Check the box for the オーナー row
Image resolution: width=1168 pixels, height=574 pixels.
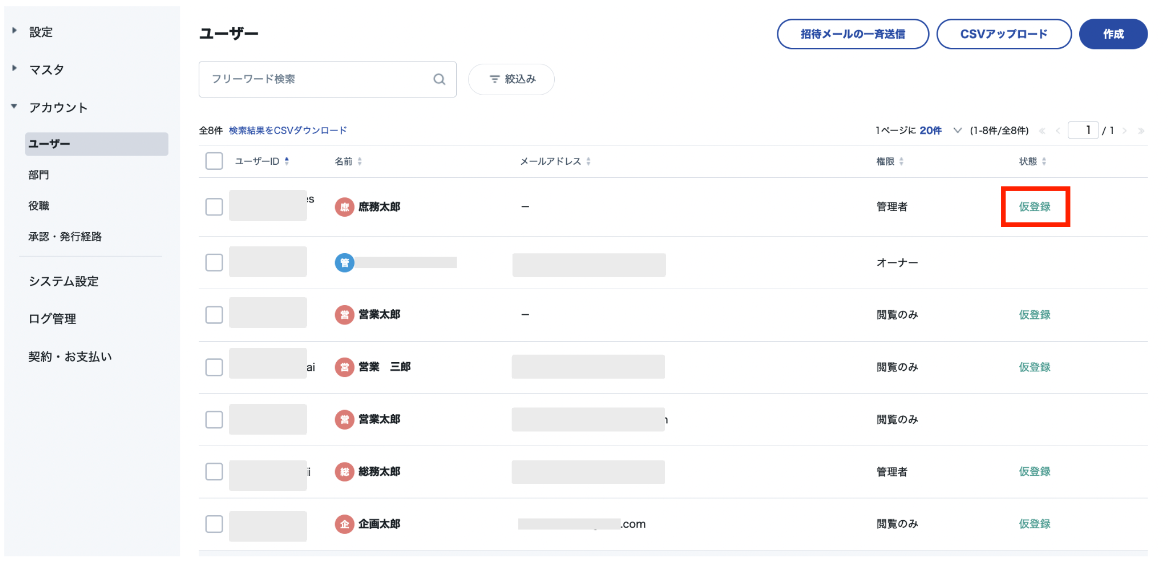point(214,263)
